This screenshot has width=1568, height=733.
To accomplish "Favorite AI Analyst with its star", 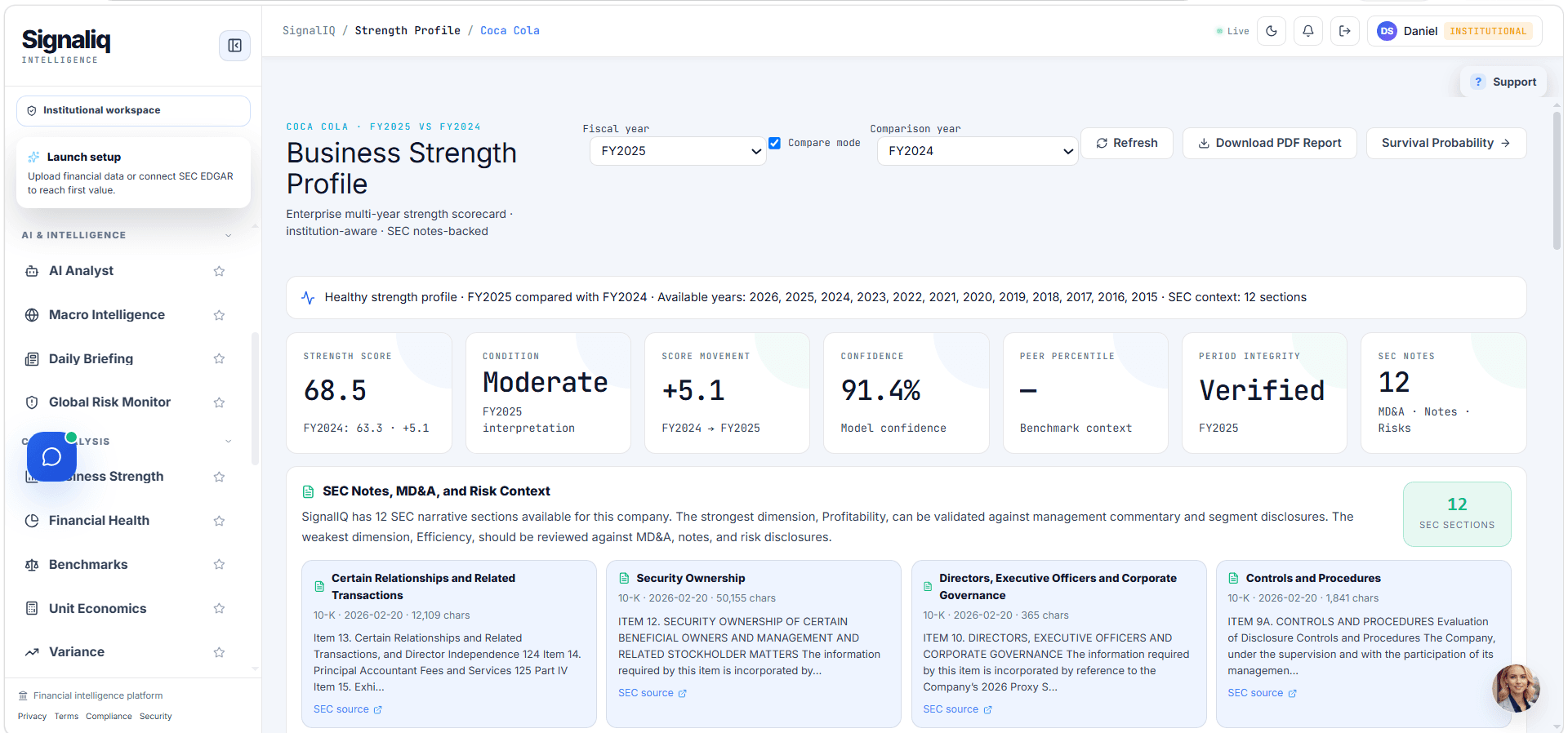I will pos(219,271).
